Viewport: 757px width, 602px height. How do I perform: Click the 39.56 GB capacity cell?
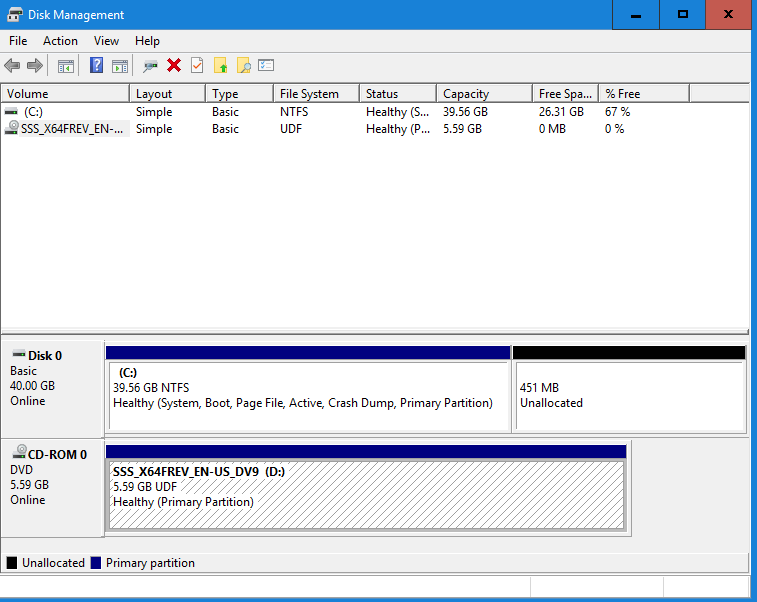tap(465, 112)
